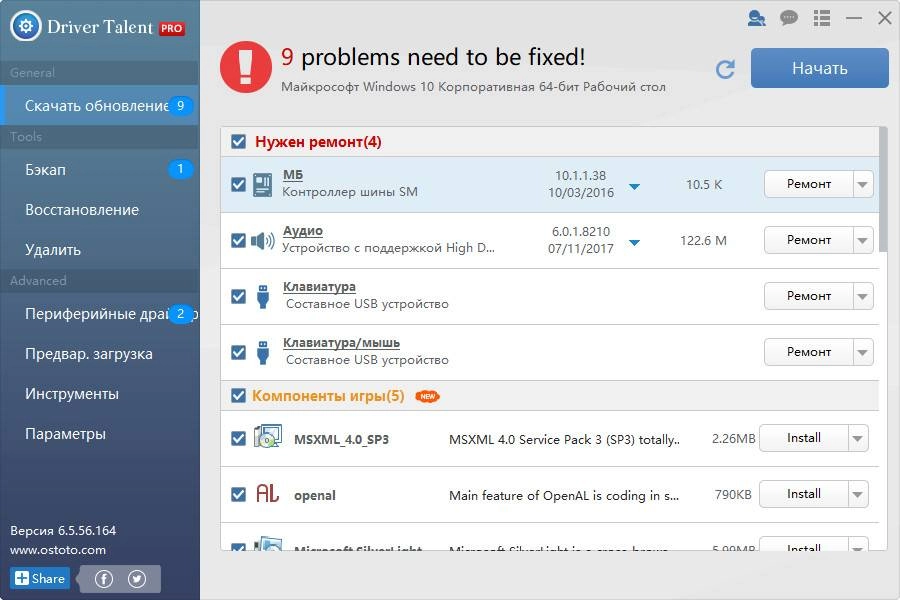Uncheck the MSXML_4.0_SP3 checkbox

point(238,439)
